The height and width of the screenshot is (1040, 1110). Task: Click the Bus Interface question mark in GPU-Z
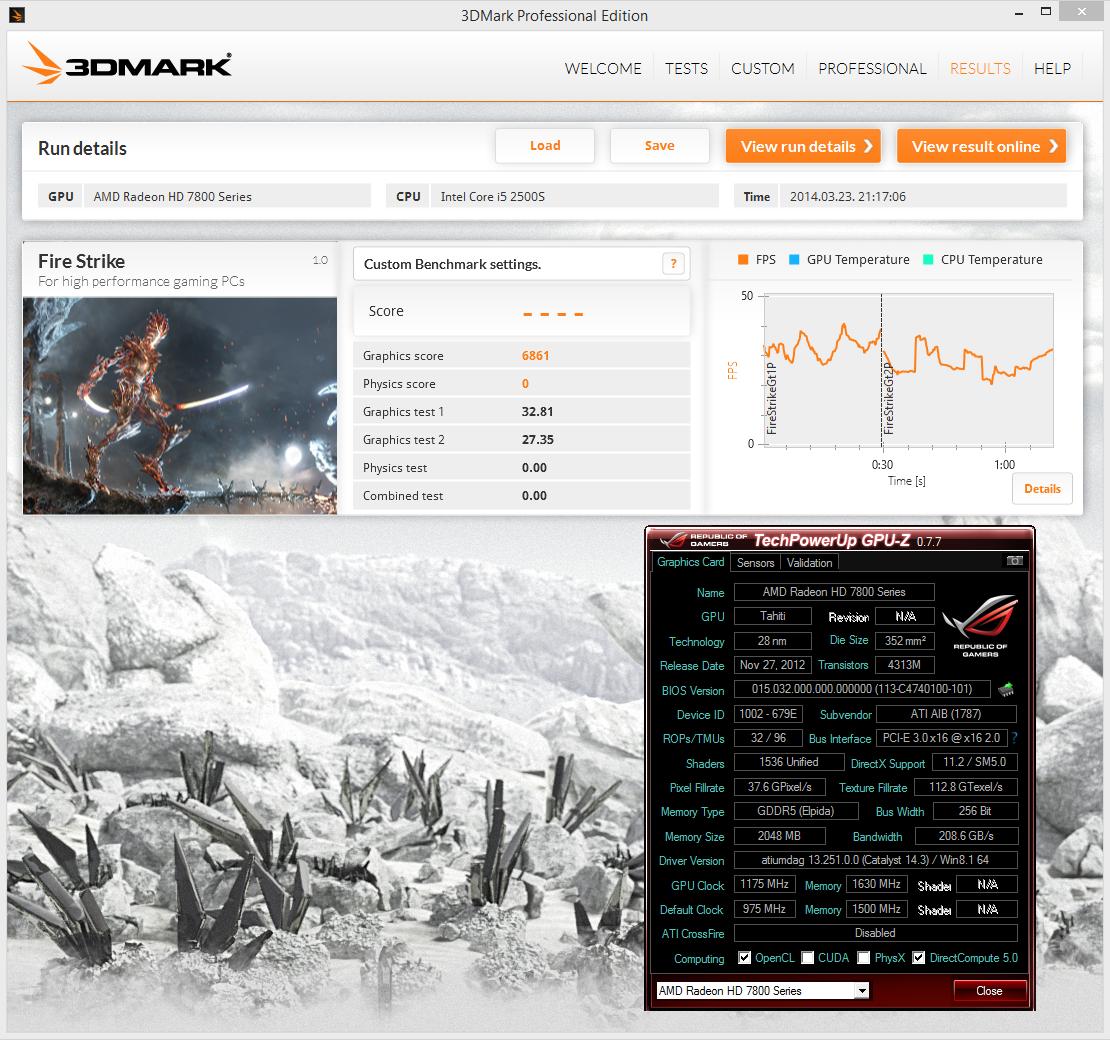1014,738
